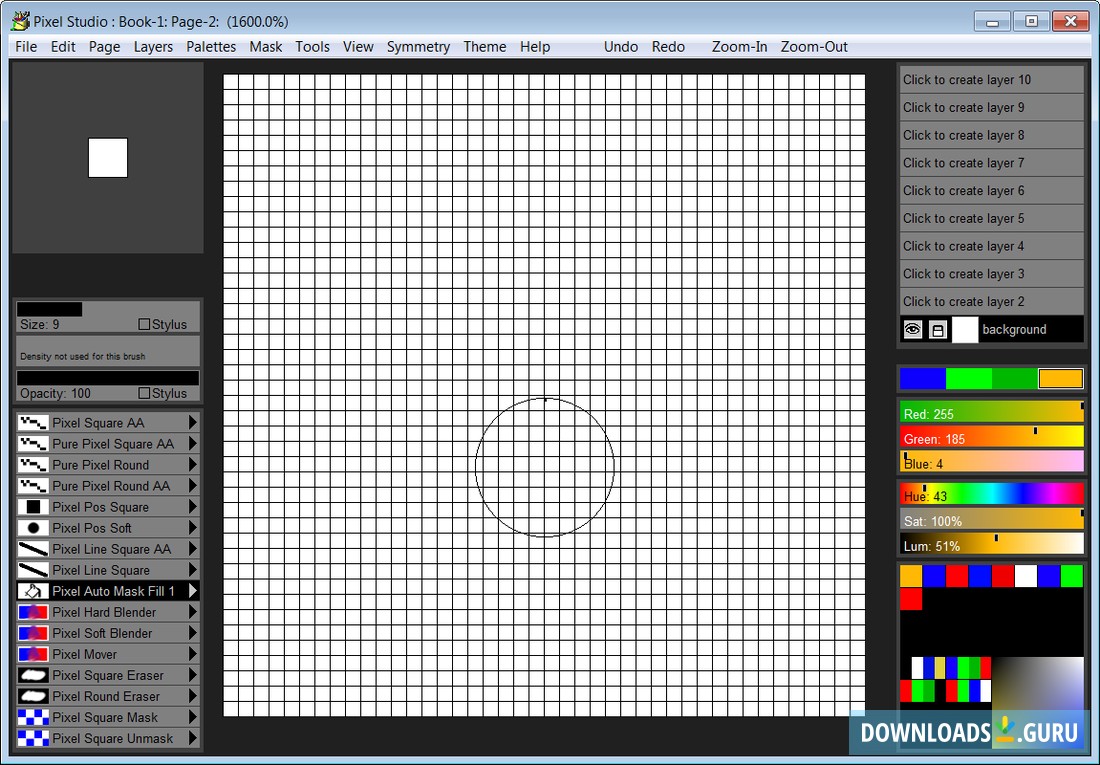Screen dimensions: 1100x765
Task: Adjust the Sat slider
Action: click(992, 521)
